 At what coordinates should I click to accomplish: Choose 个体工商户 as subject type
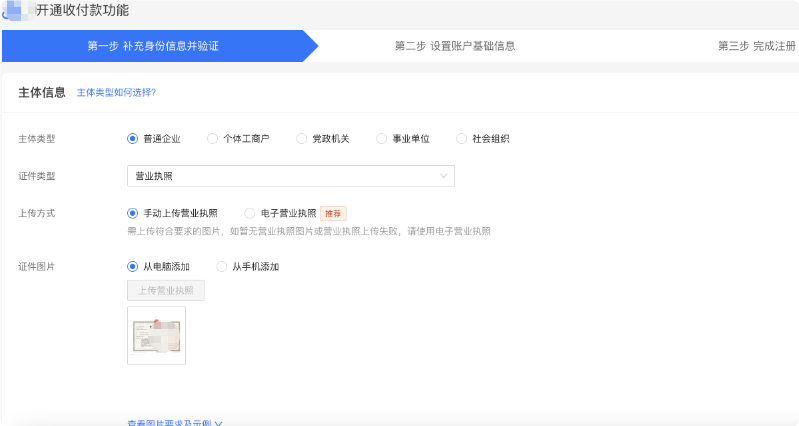click(212, 139)
